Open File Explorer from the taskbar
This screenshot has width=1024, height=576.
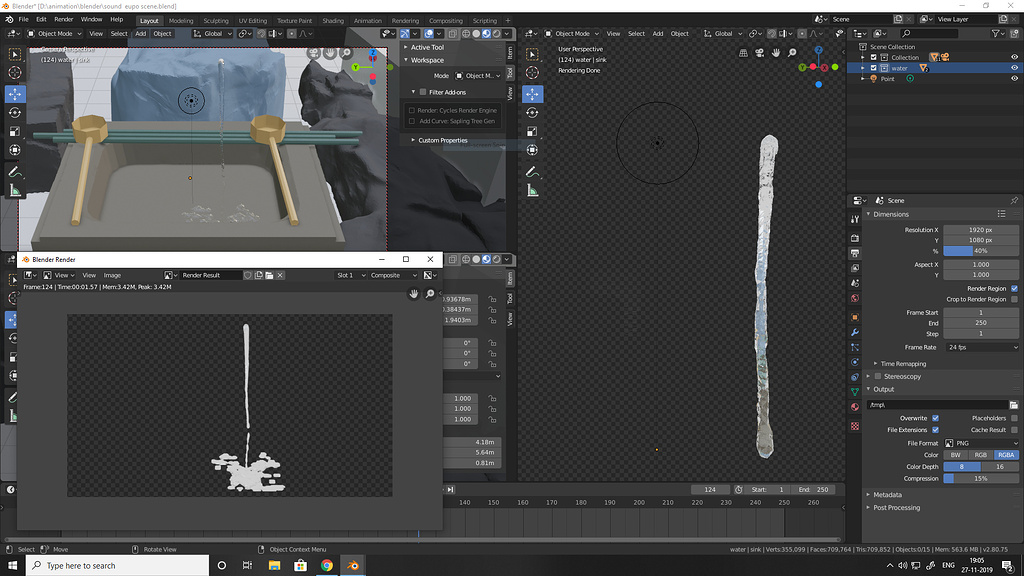(x=274, y=566)
